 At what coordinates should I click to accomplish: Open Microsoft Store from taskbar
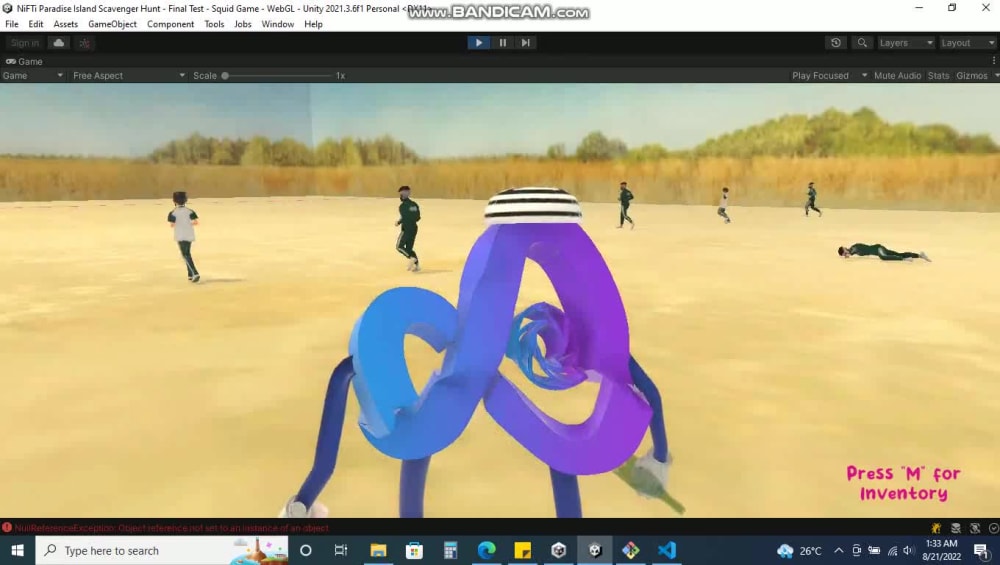414,550
